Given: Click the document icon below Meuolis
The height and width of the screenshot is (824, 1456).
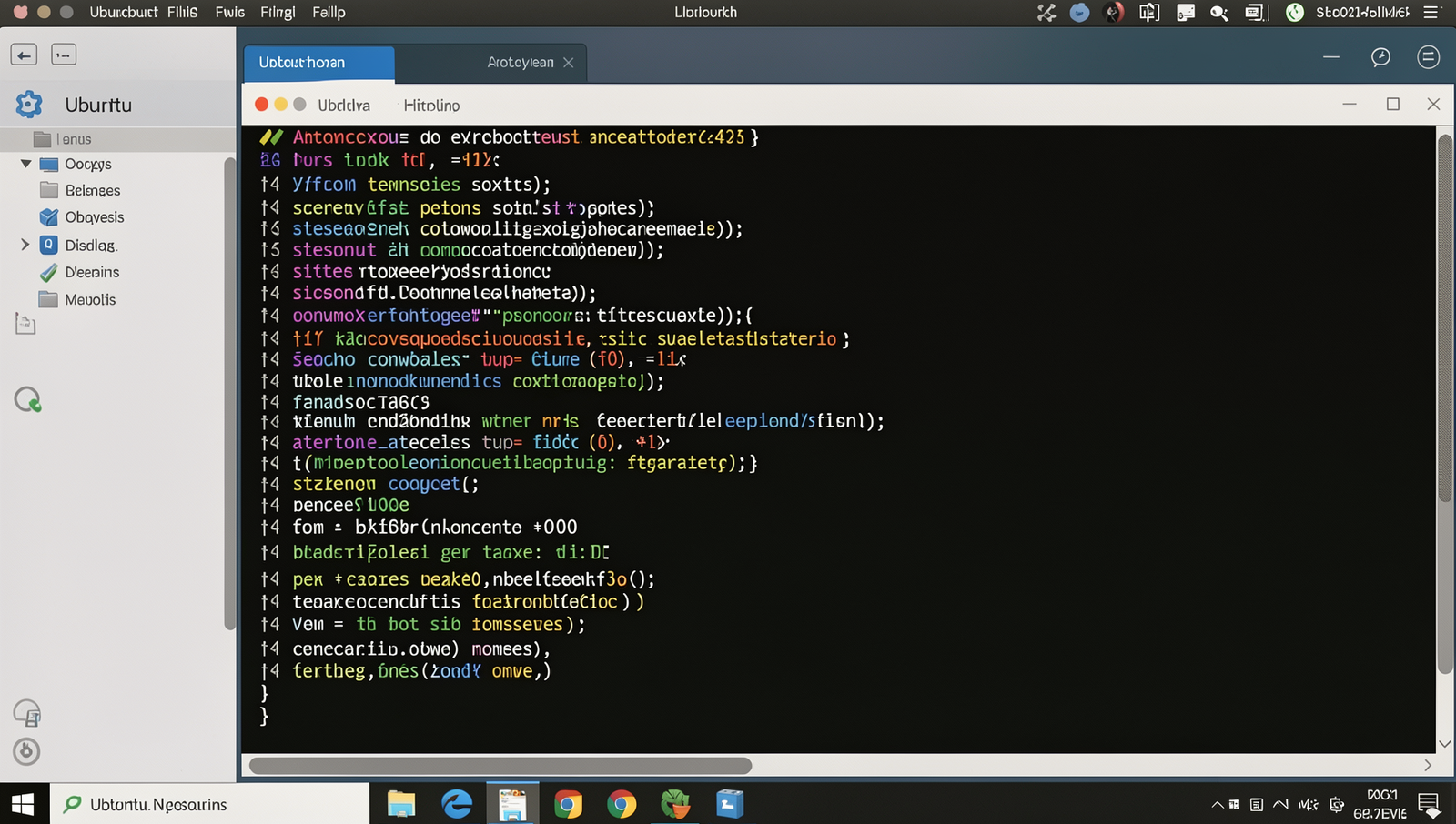Looking at the screenshot, I should click(x=25, y=324).
